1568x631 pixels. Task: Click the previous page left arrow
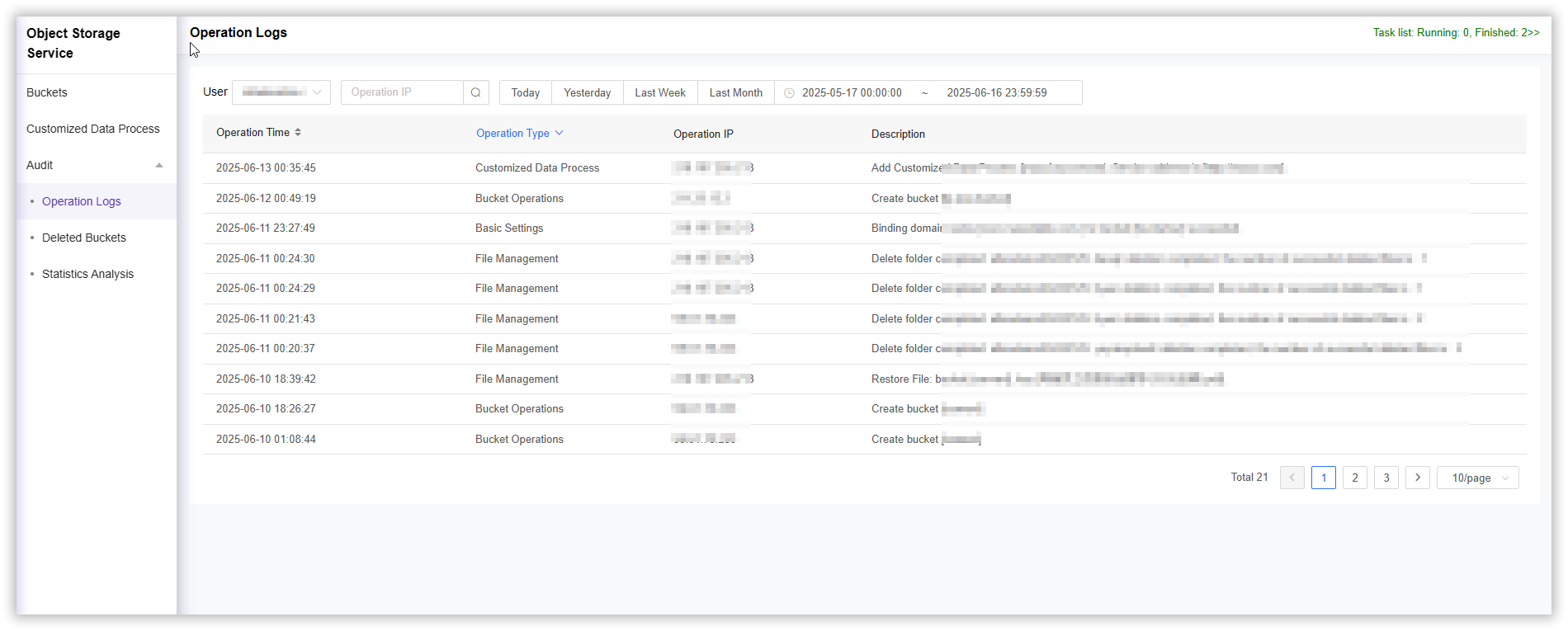[1292, 478]
